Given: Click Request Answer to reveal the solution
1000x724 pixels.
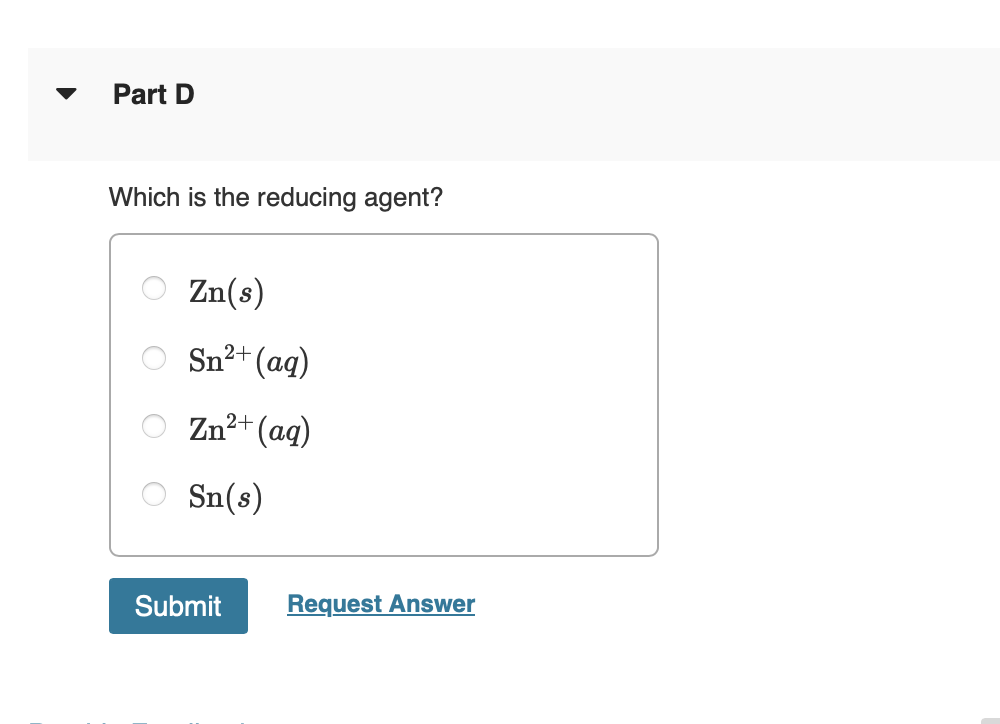Looking at the screenshot, I should pos(380,603).
